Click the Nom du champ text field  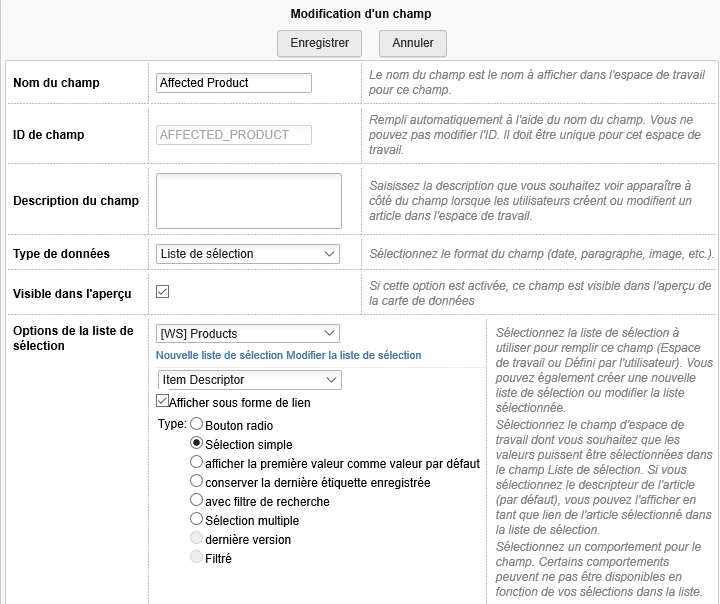pos(234,83)
